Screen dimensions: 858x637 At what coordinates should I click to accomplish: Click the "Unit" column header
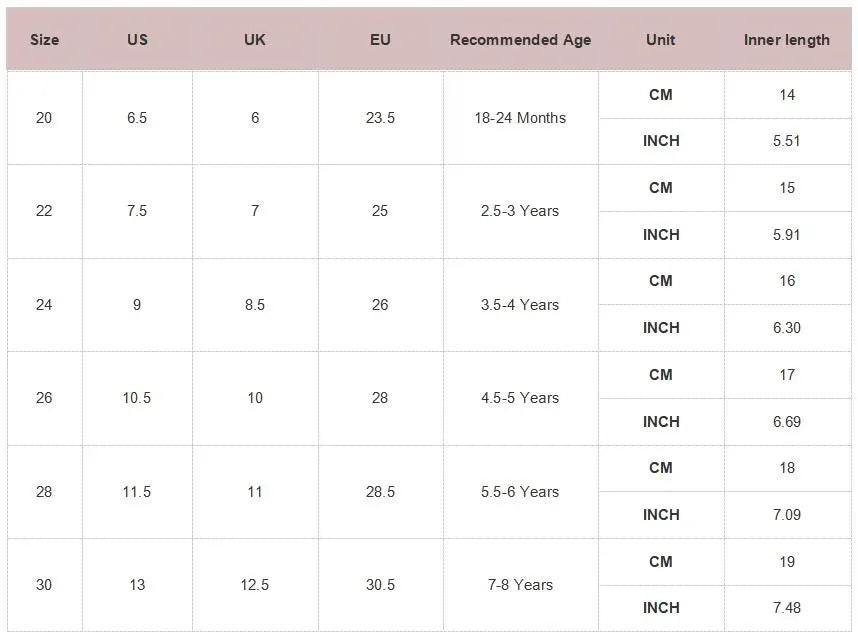click(x=661, y=40)
